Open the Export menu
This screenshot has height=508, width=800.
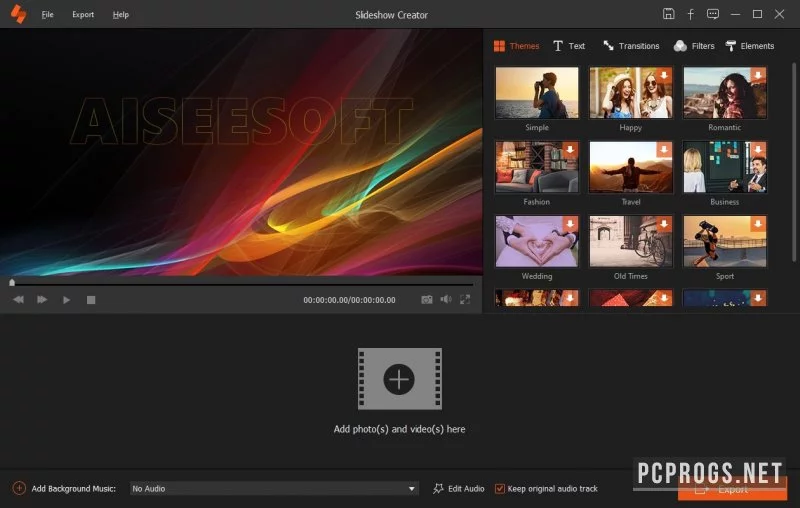tap(83, 15)
